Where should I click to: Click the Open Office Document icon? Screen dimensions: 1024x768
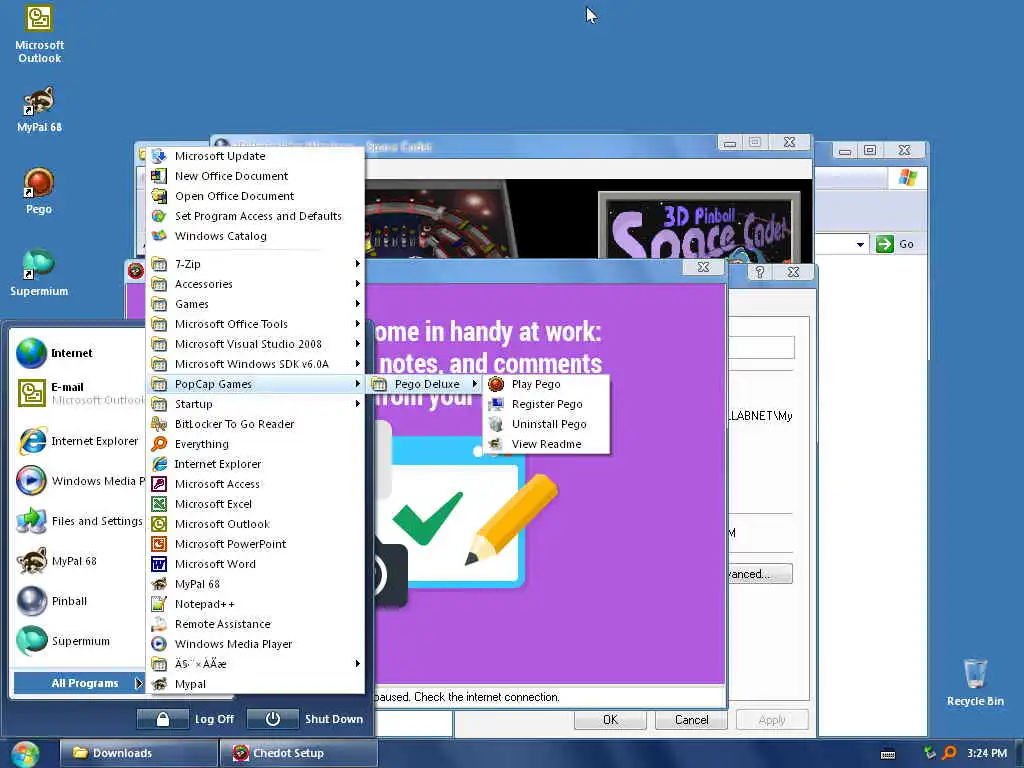click(159, 196)
